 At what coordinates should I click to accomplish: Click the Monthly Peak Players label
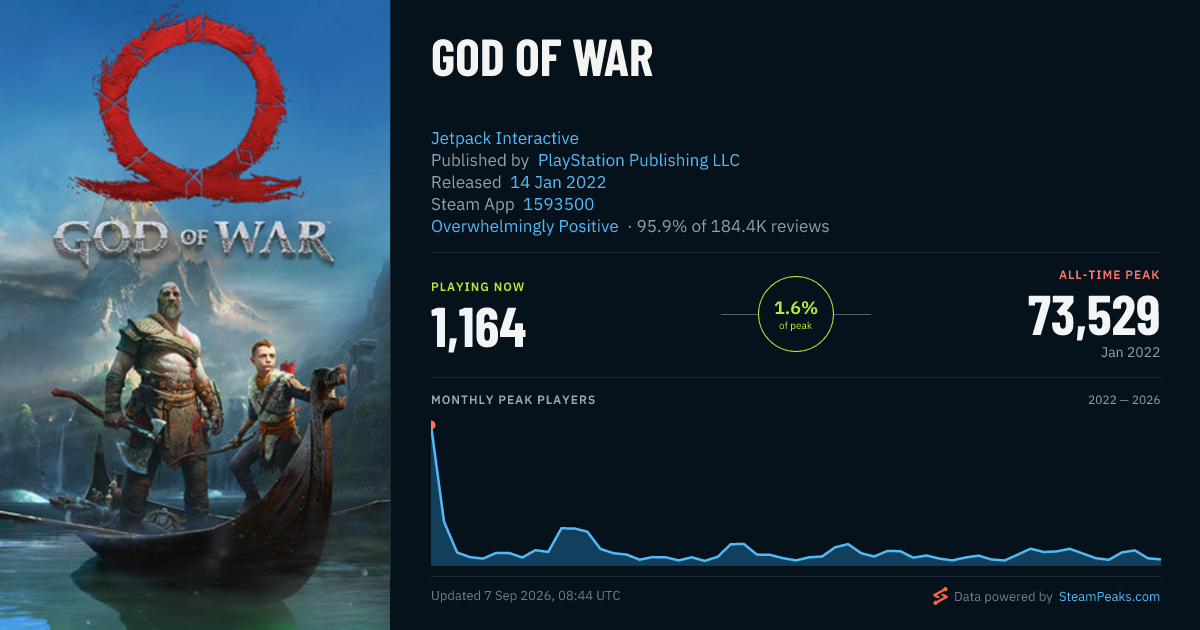pos(513,400)
